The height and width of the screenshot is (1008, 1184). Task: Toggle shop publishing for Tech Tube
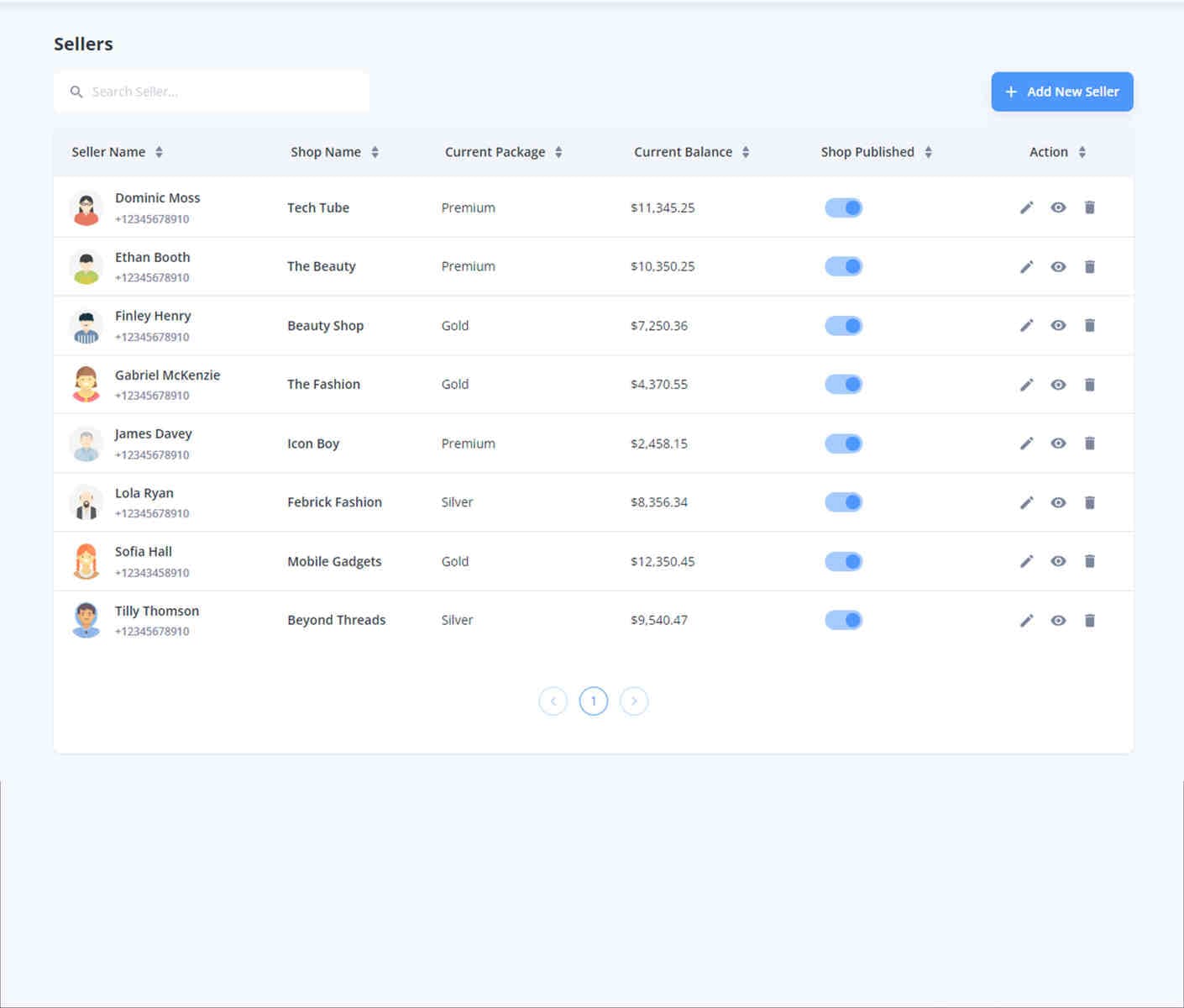843,207
